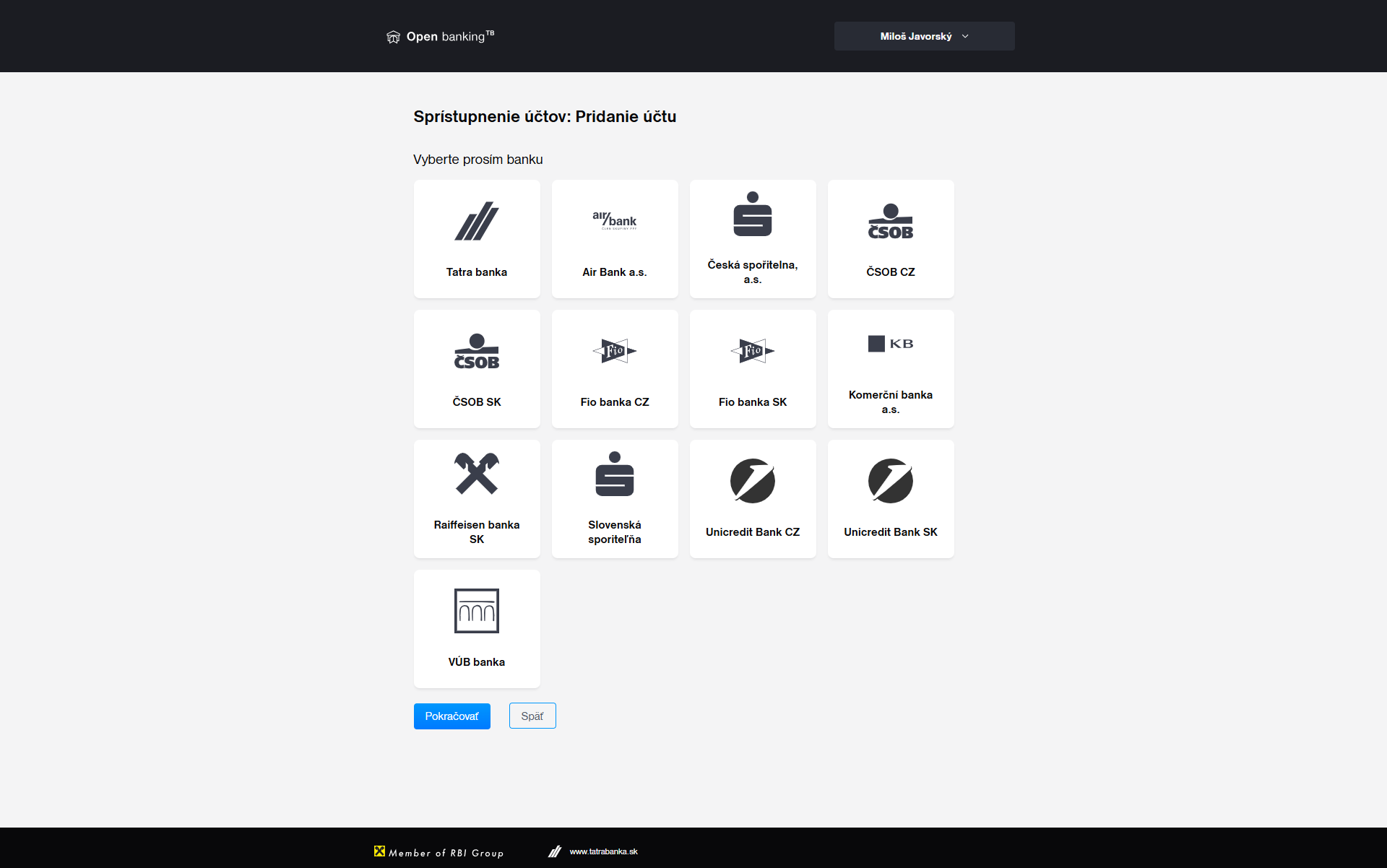Click the Tatra banka stripes icon in footer
The height and width of the screenshot is (868, 1387).
(555, 851)
